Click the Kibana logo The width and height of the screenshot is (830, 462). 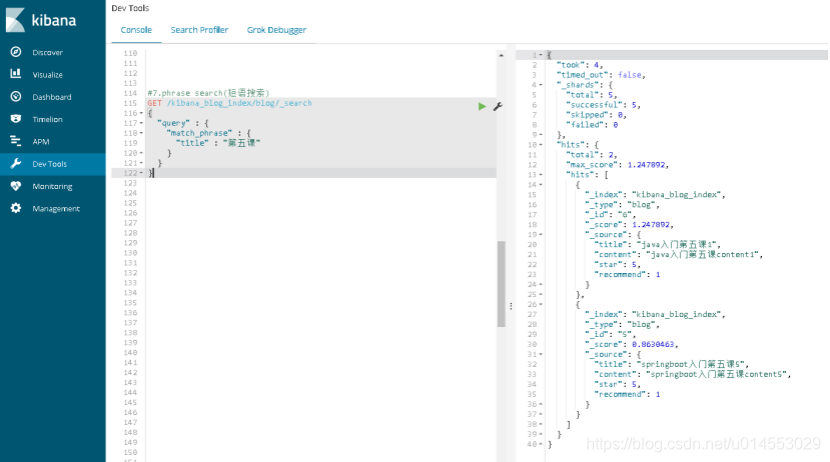[41, 20]
